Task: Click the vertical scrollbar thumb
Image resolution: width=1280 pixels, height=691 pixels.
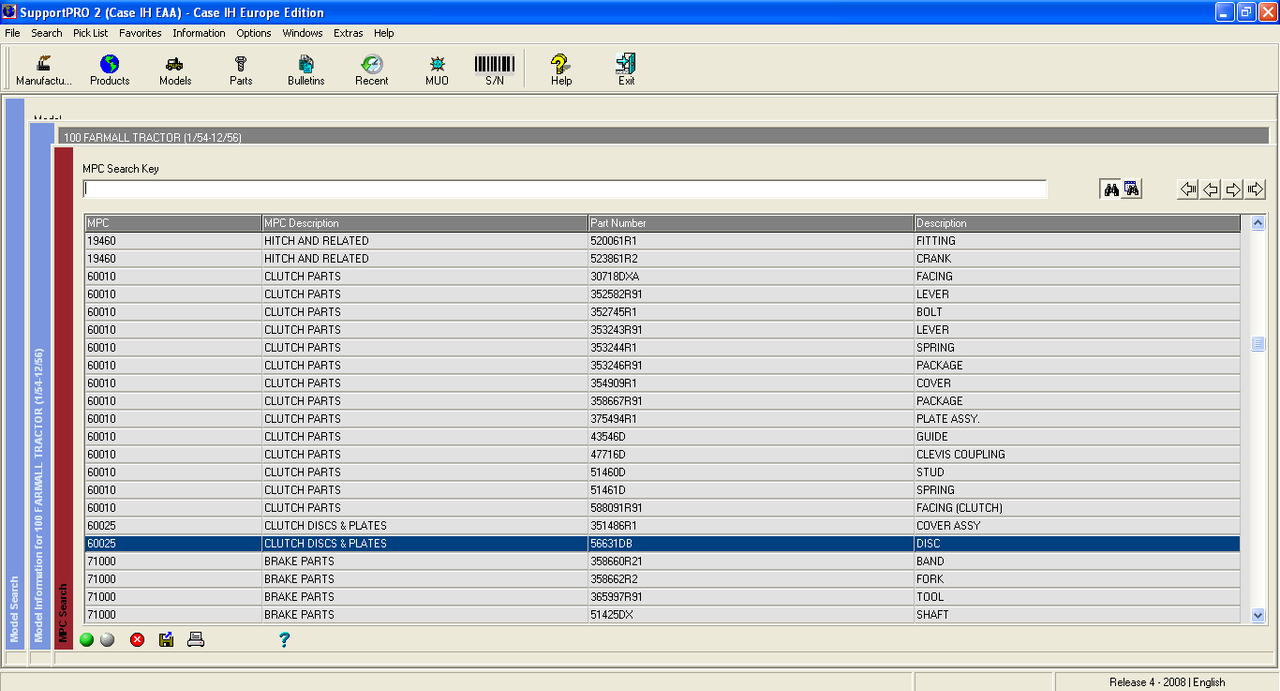Action: 1258,344
